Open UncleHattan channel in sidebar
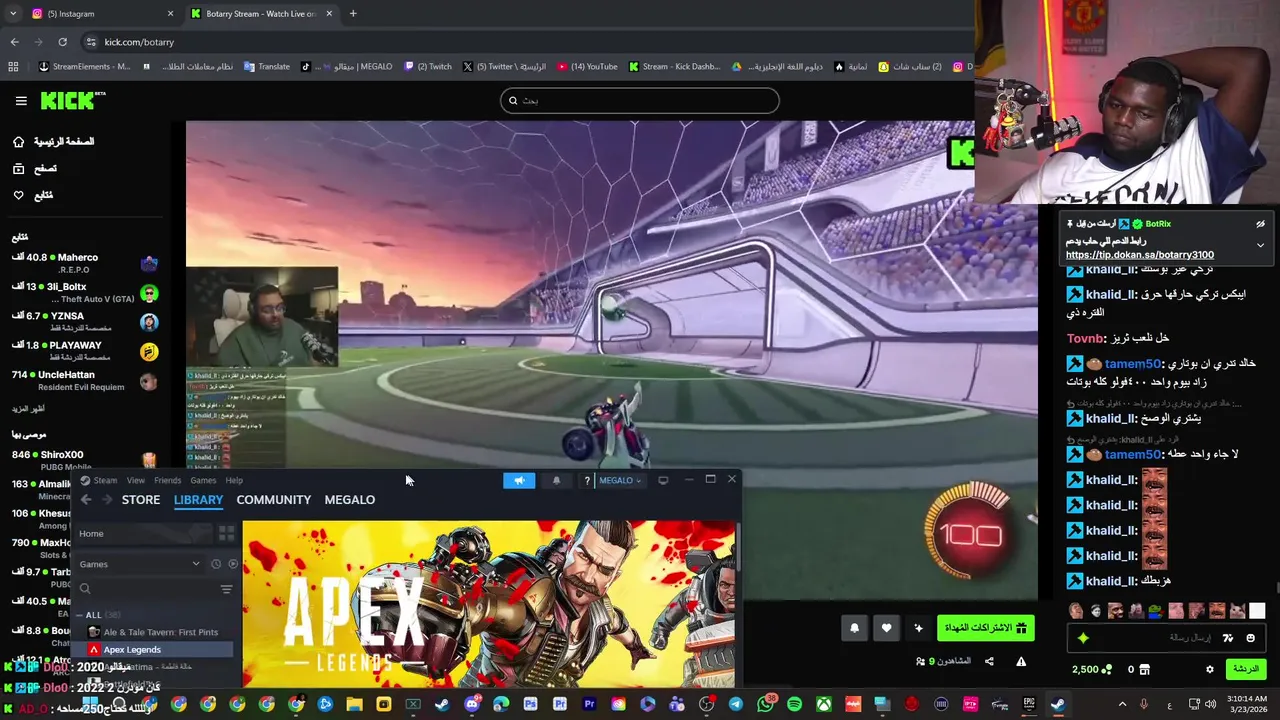Screen dimensions: 1280x720 click(84, 380)
